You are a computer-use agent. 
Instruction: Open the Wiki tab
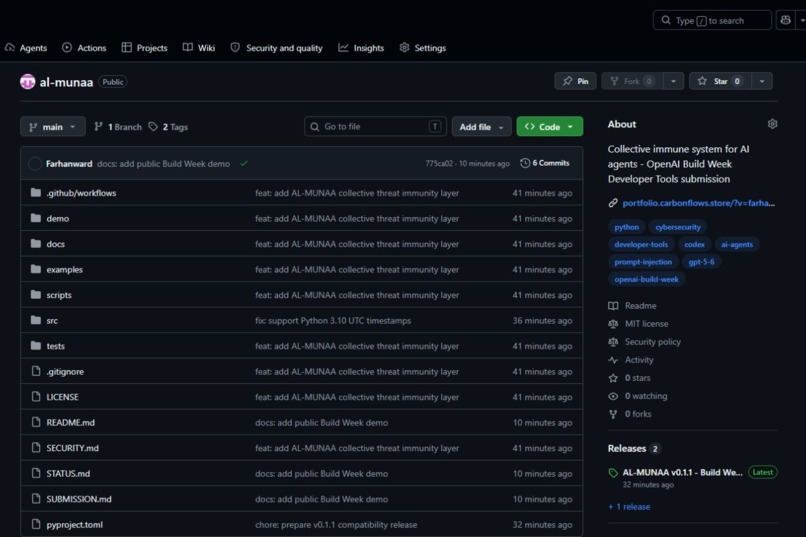(199, 48)
